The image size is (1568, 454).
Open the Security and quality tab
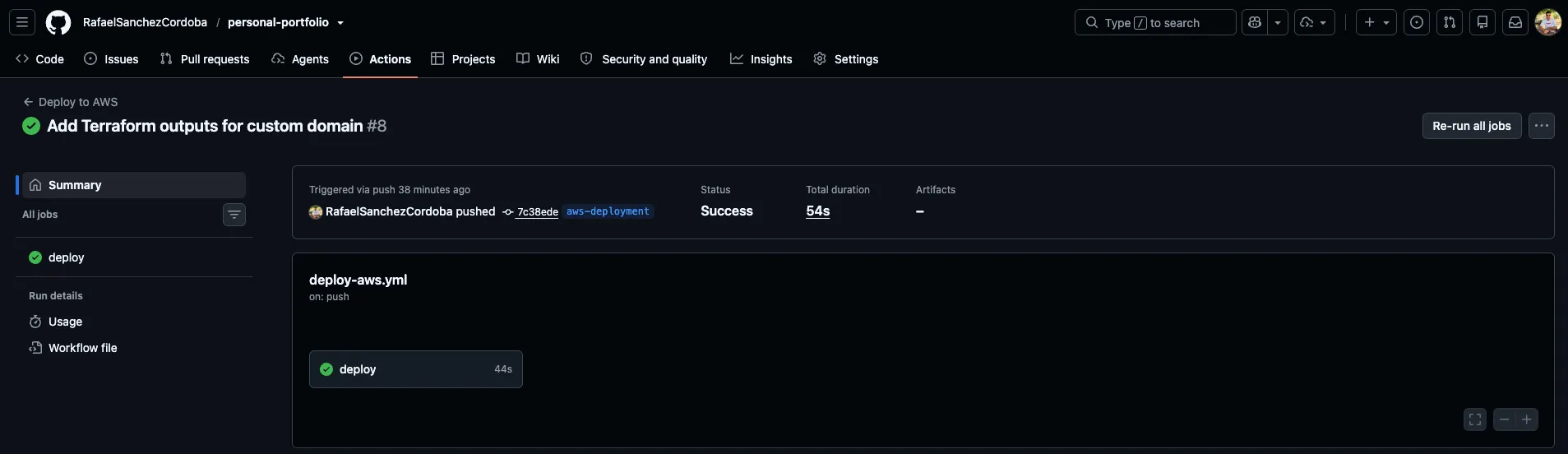(x=644, y=59)
